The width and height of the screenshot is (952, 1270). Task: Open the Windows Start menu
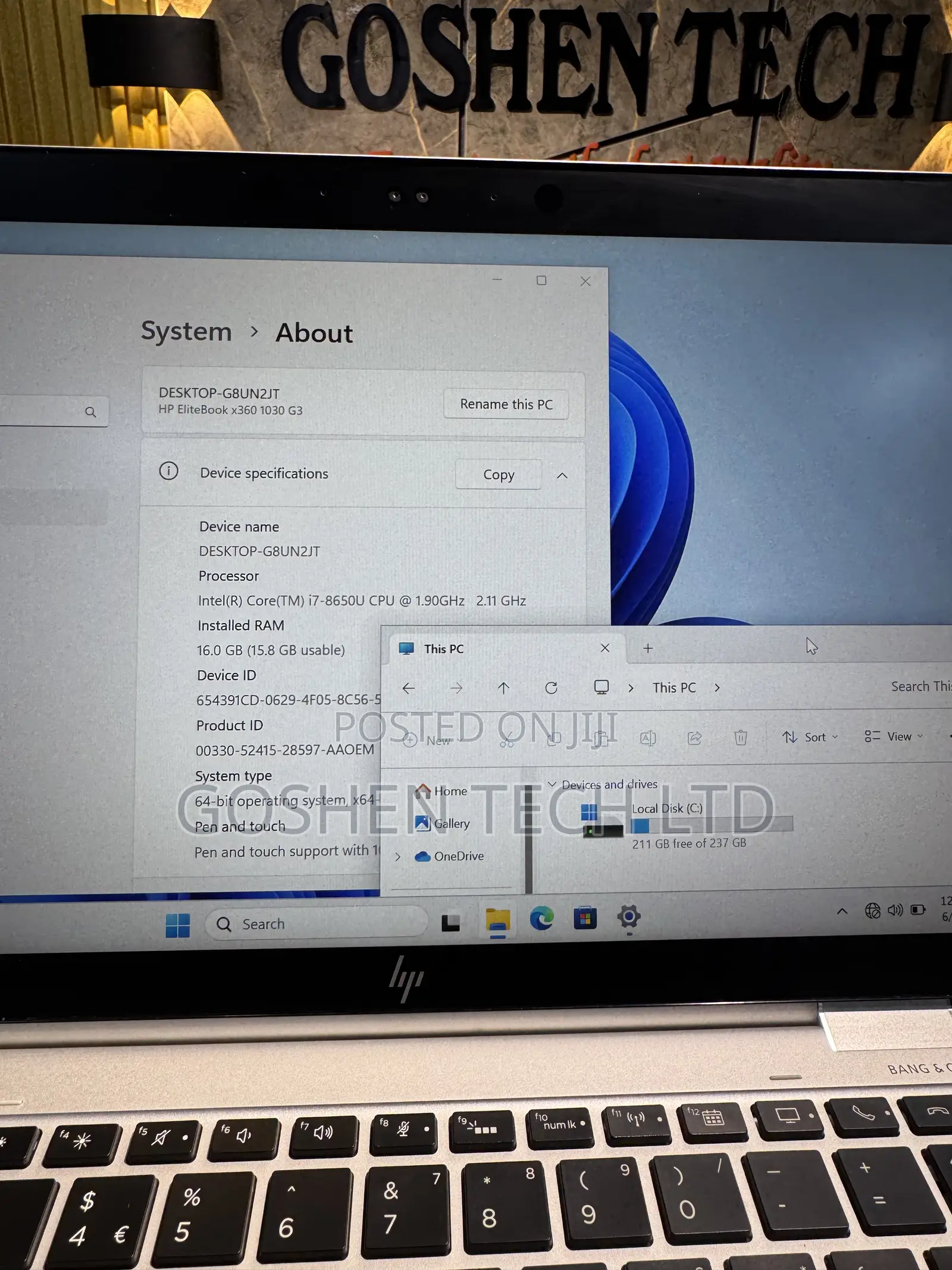pyautogui.click(x=177, y=925)
